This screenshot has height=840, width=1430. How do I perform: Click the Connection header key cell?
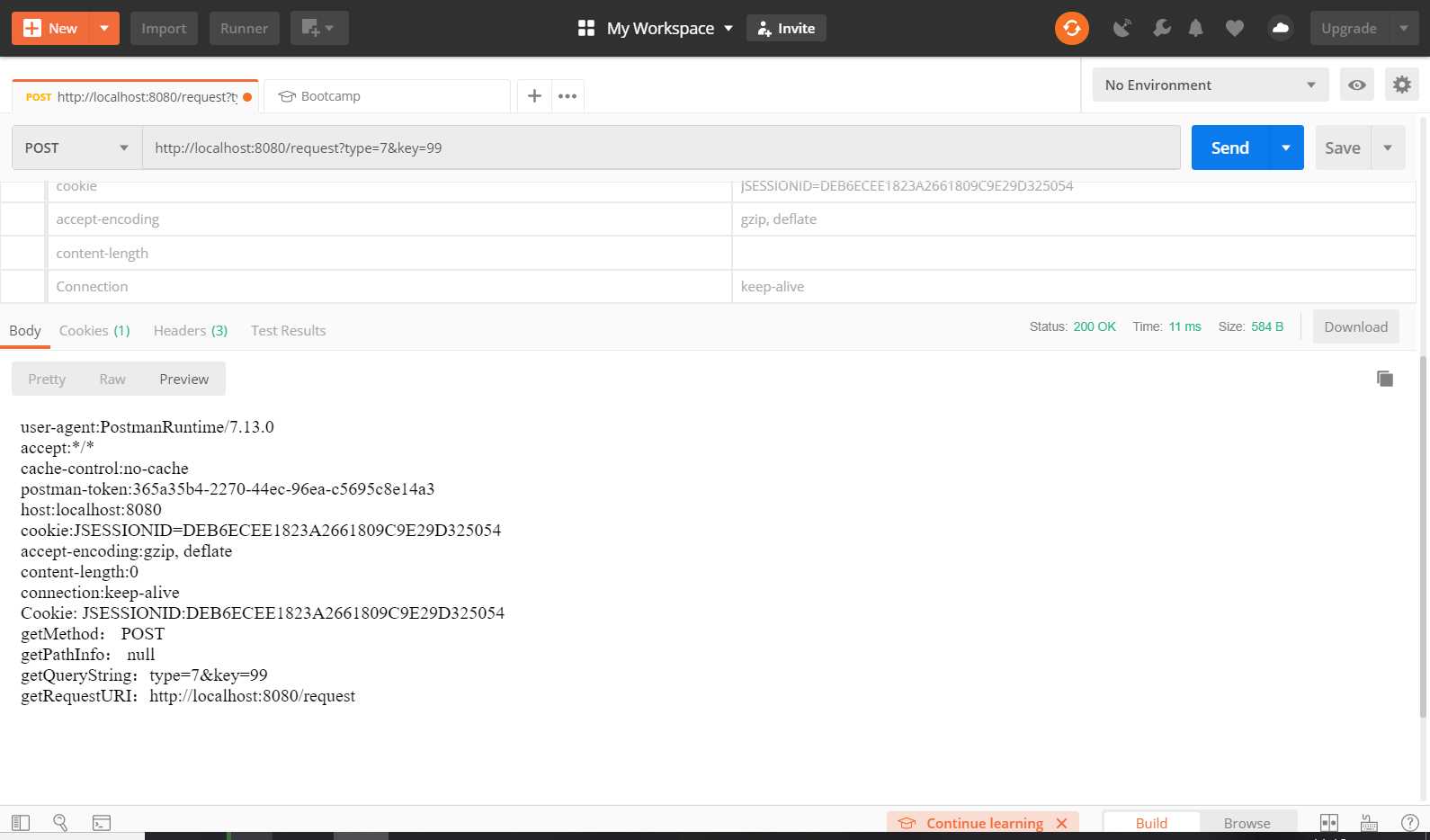pos(389,287)
